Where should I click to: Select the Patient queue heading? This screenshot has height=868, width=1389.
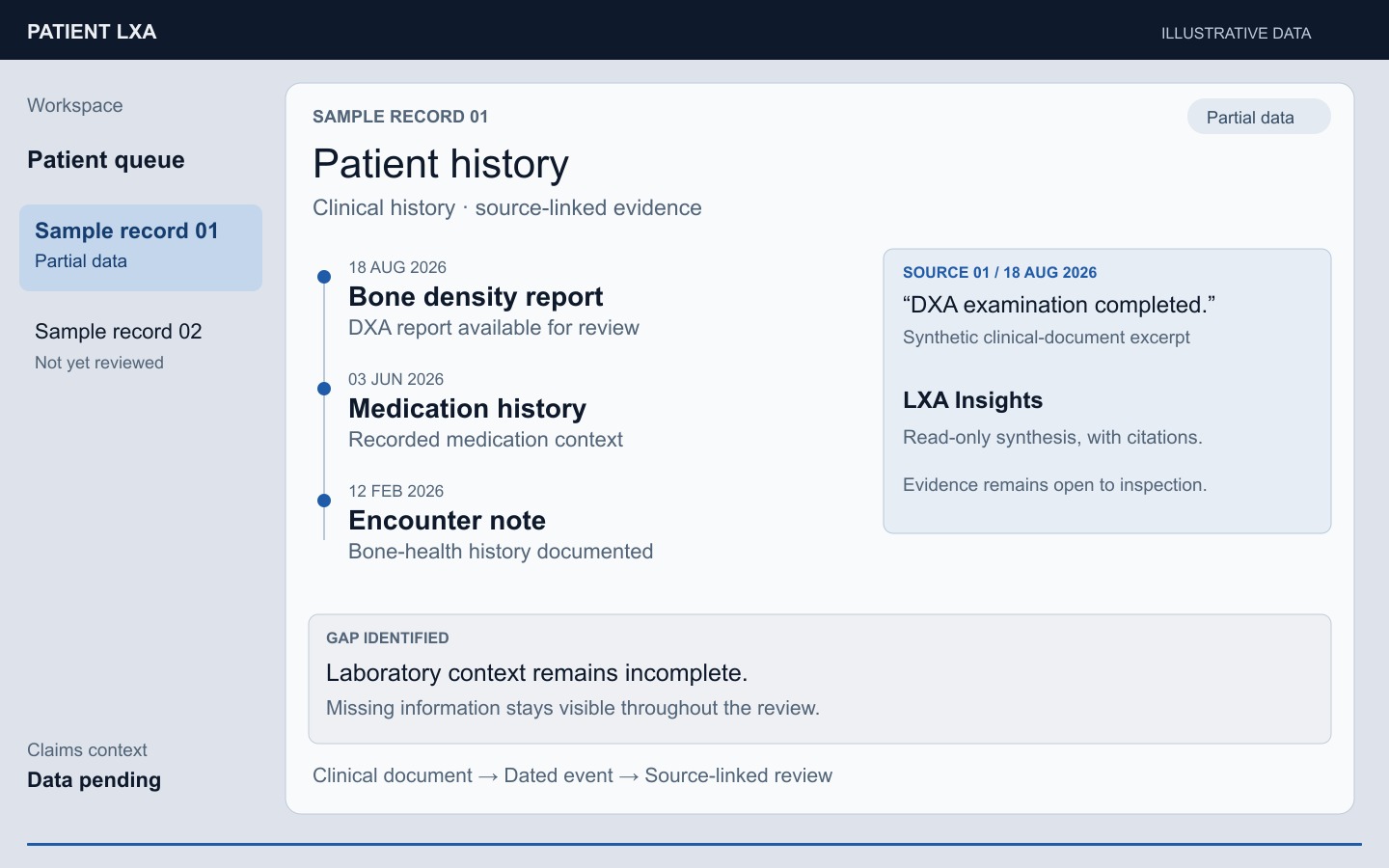[x=106, y=160]
